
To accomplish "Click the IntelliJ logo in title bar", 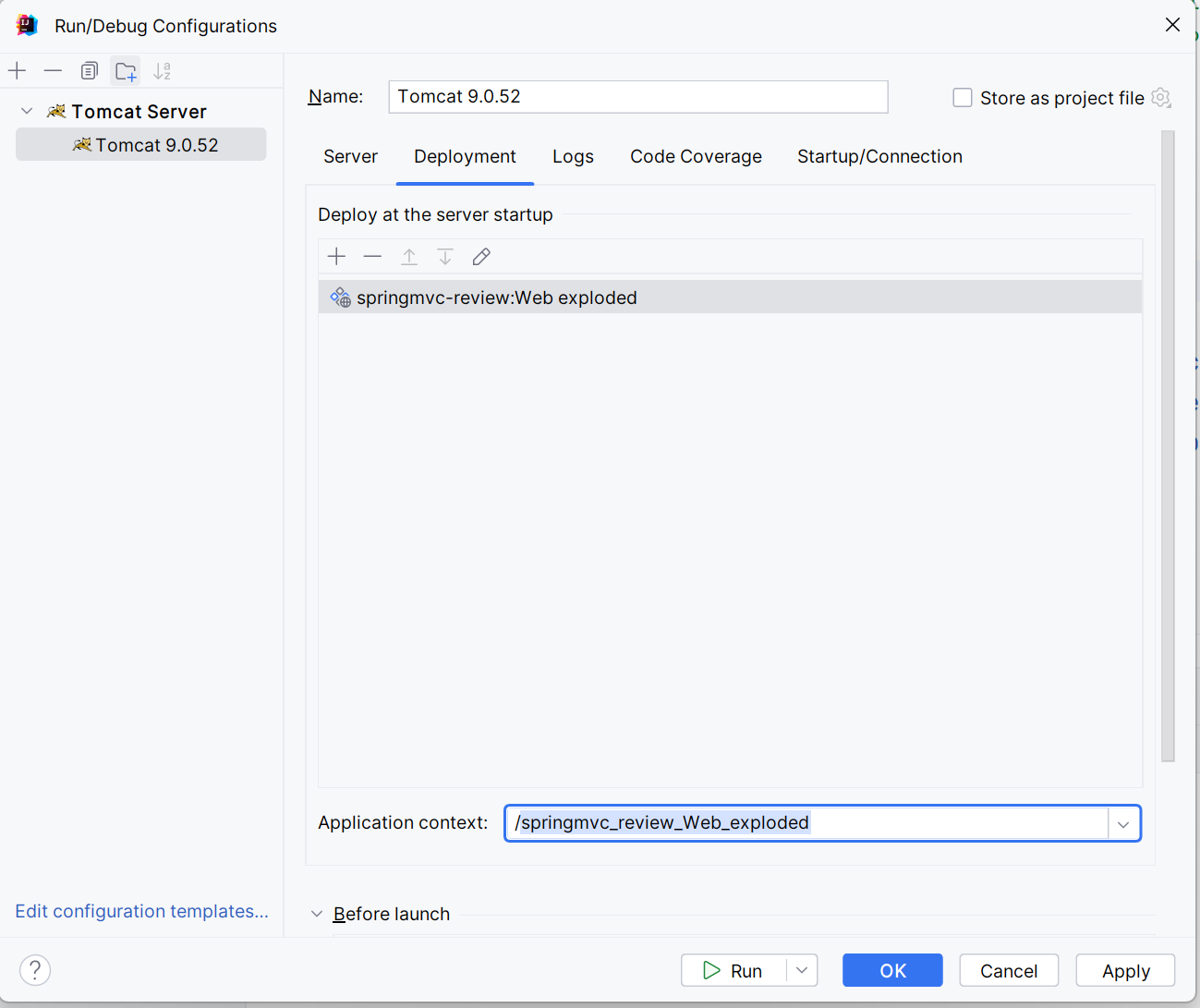I will click(x=27, y=25).
